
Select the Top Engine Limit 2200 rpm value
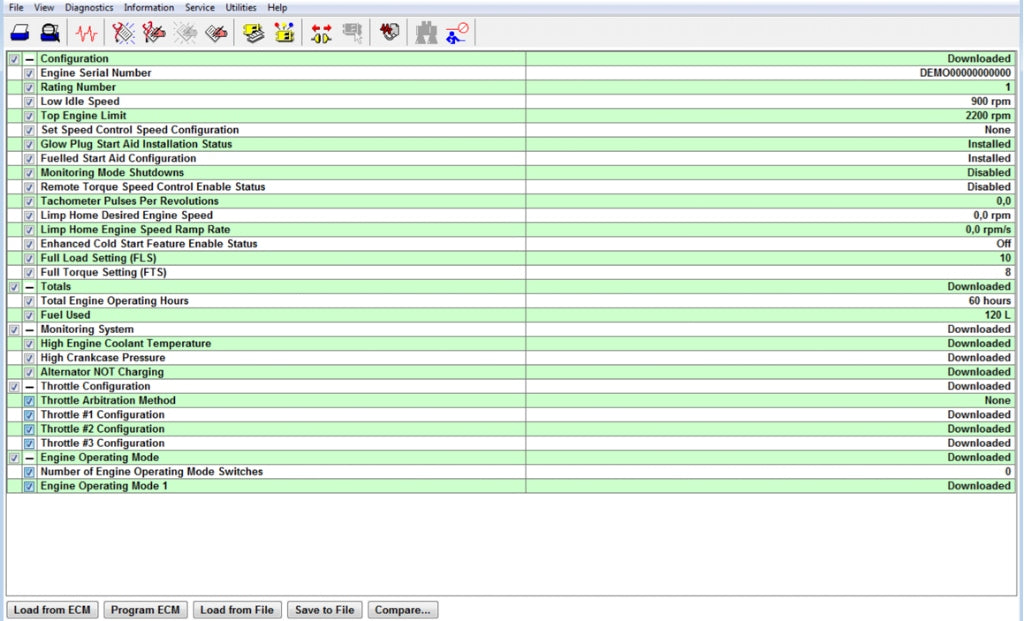(x=988, y=116)
